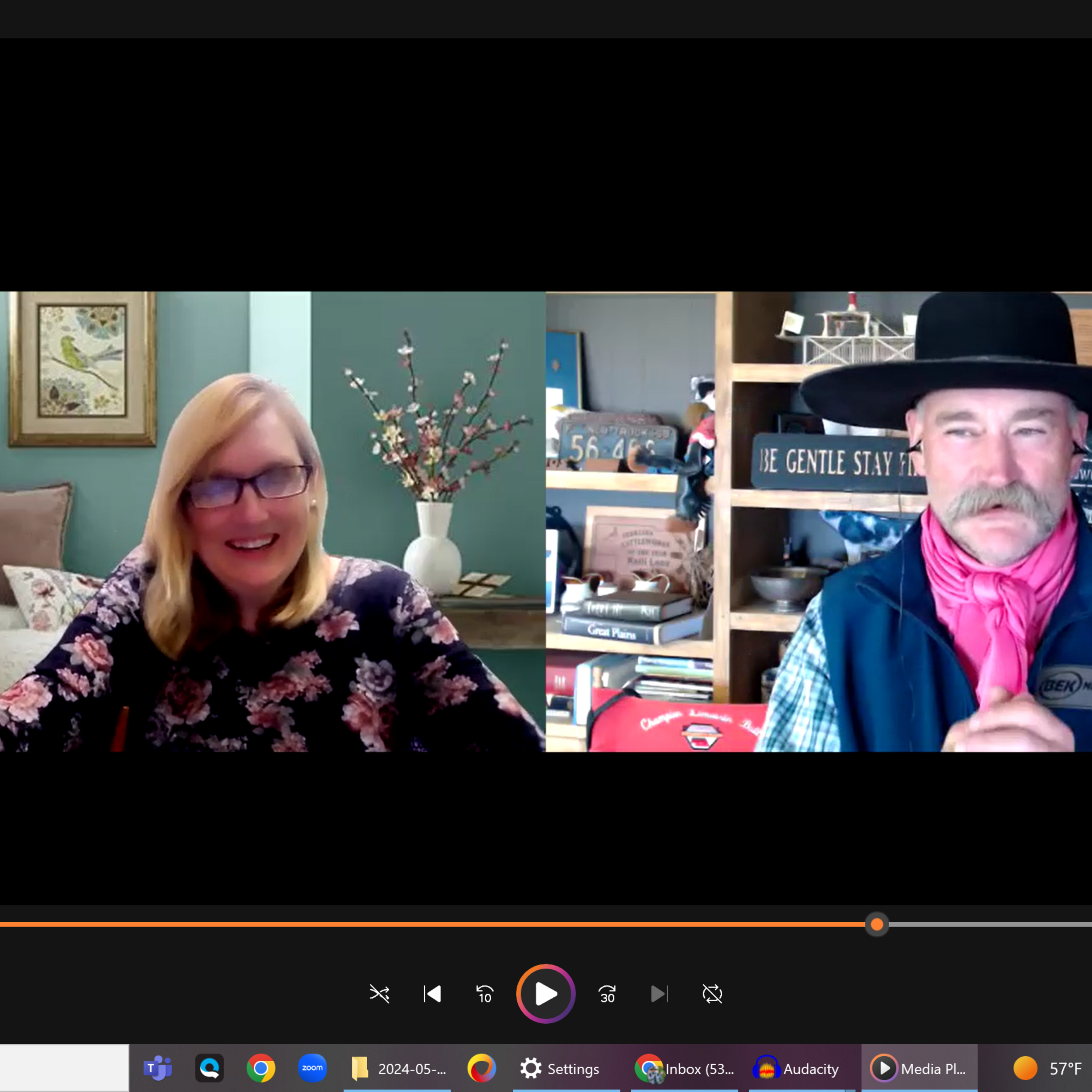The width and height of the screenshot is (1092, 1092).
Task: Open Microsoft Teams from taskbar
Action: click(158, 1068)
